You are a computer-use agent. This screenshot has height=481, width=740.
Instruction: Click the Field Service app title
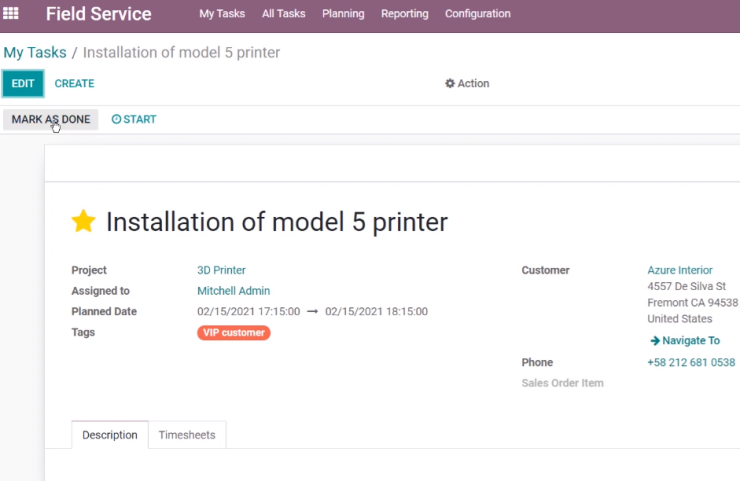coord(99,14)
